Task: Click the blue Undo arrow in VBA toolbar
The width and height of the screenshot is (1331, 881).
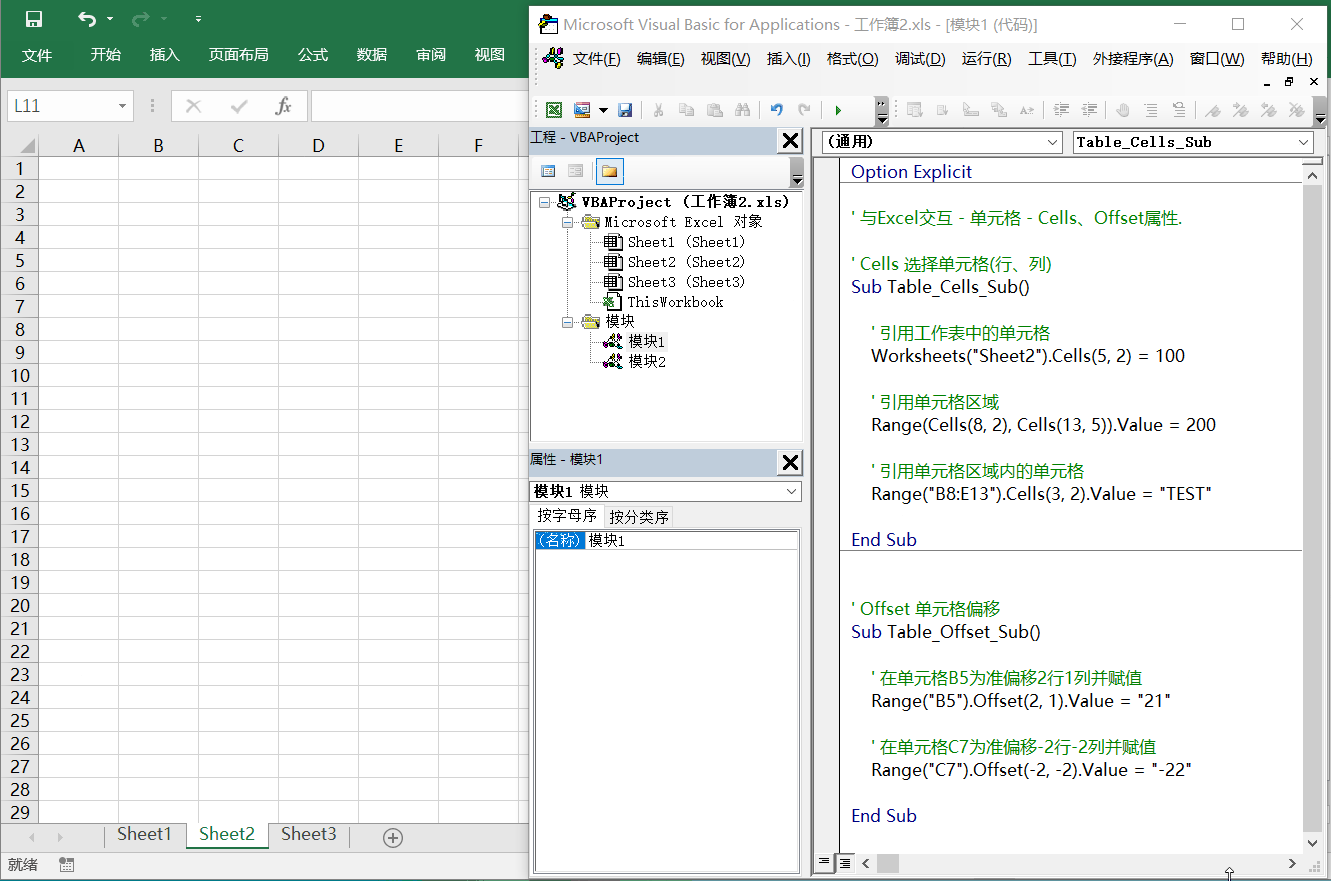Action: coord(776,110)
